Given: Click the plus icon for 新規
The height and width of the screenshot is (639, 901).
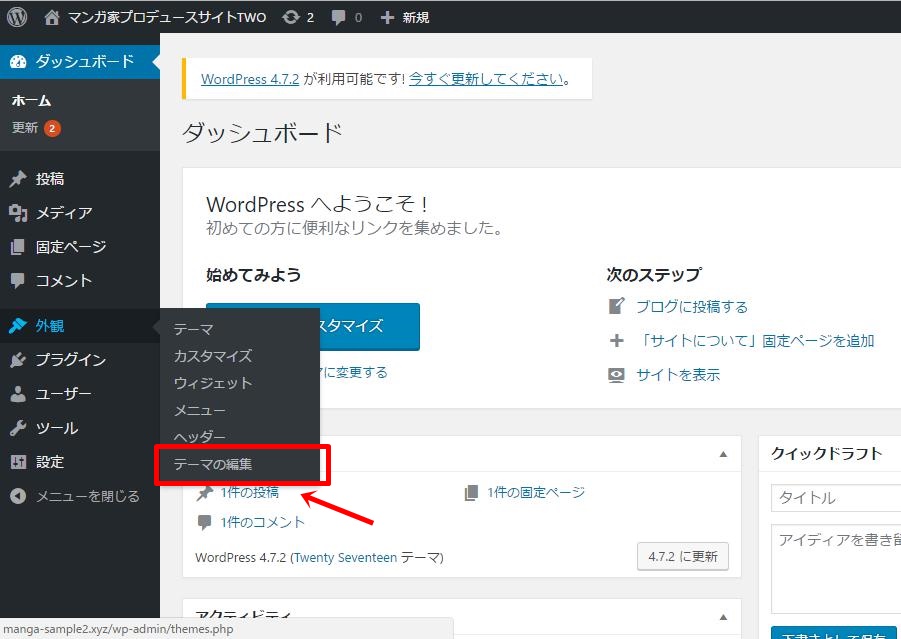Looking at the screenshot, I should 387,18.
